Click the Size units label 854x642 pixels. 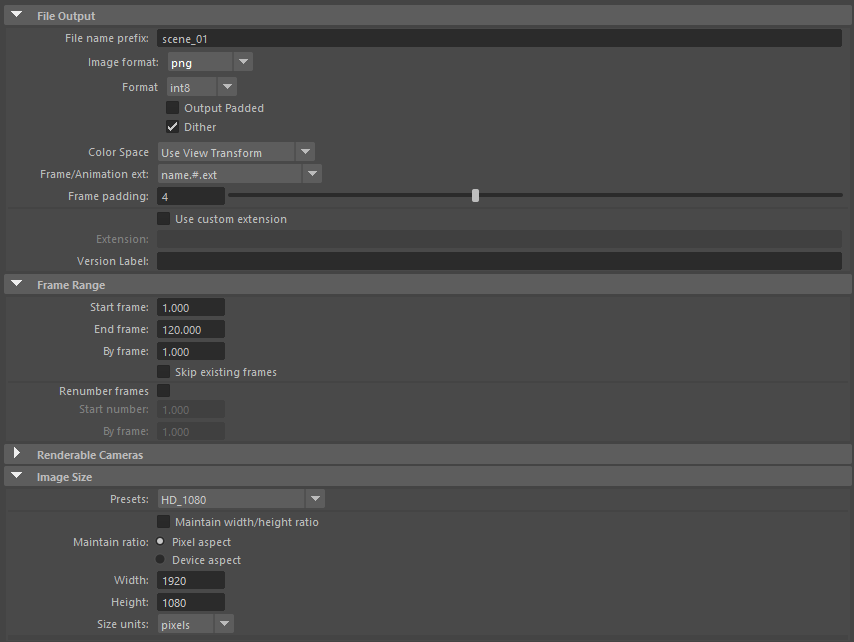point(123,624)
